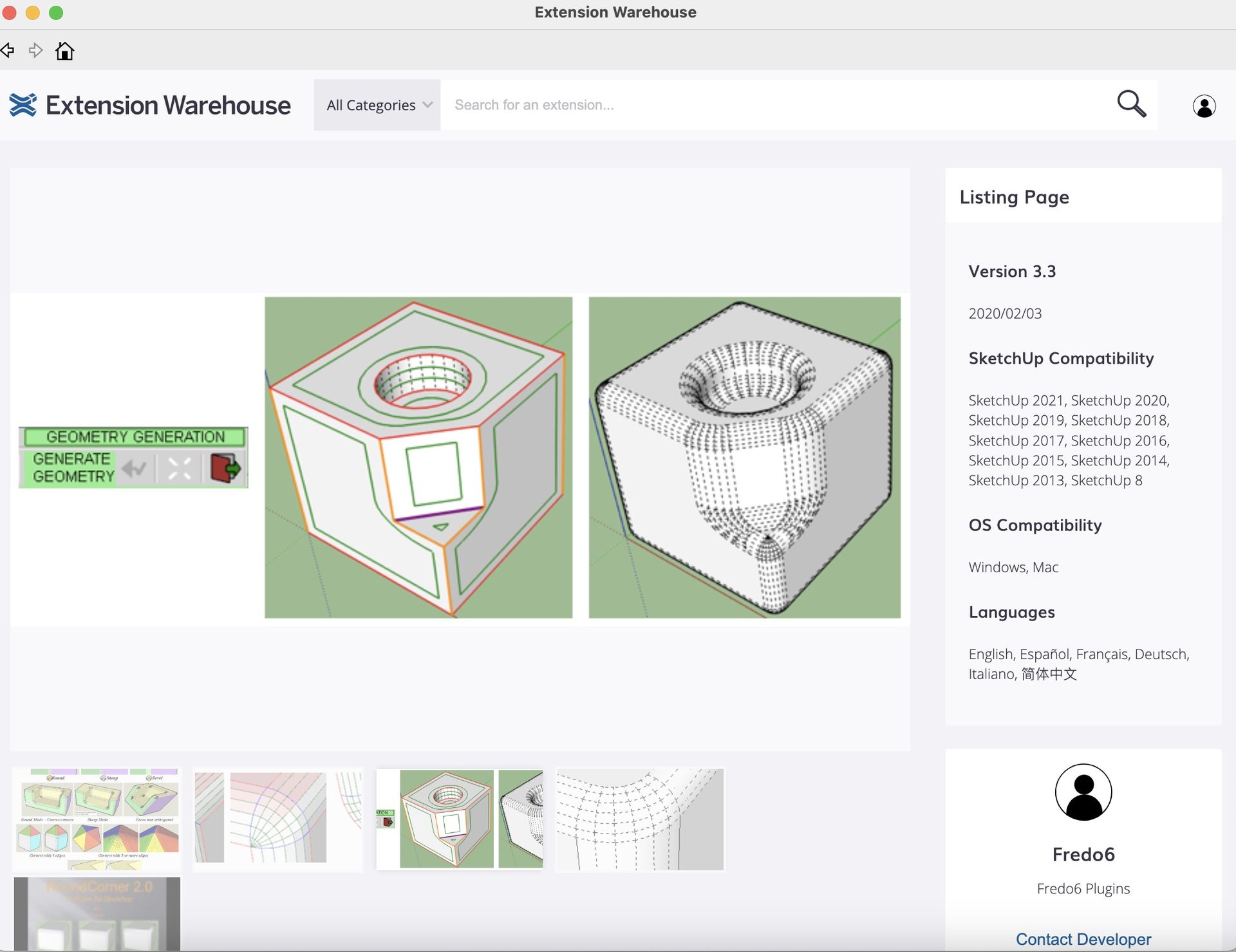This screenshot has width=1236, height=952.
Task: Click the Contact Developer link
Action: coord(1083,939)
